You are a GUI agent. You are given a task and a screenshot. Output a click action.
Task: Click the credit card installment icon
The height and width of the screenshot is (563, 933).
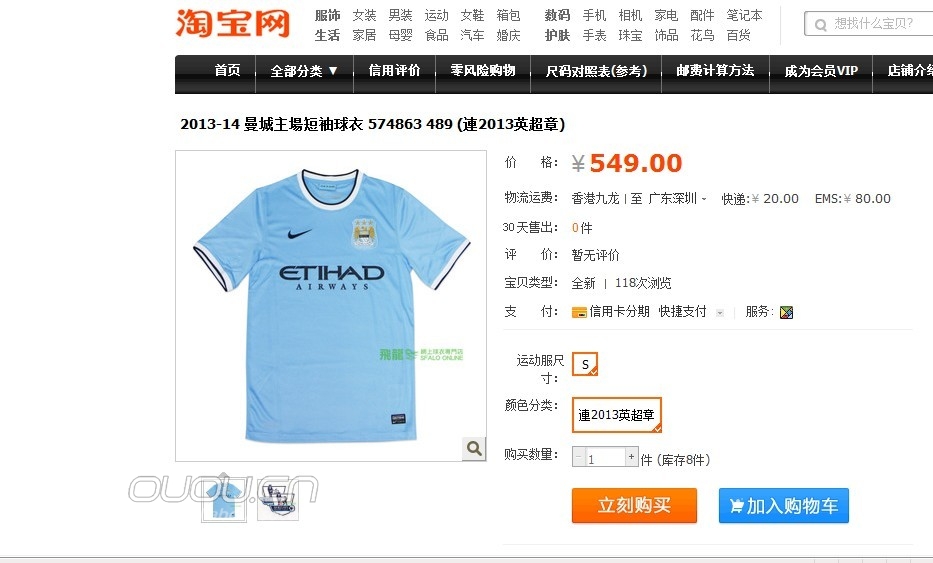[x=579, y=312]
